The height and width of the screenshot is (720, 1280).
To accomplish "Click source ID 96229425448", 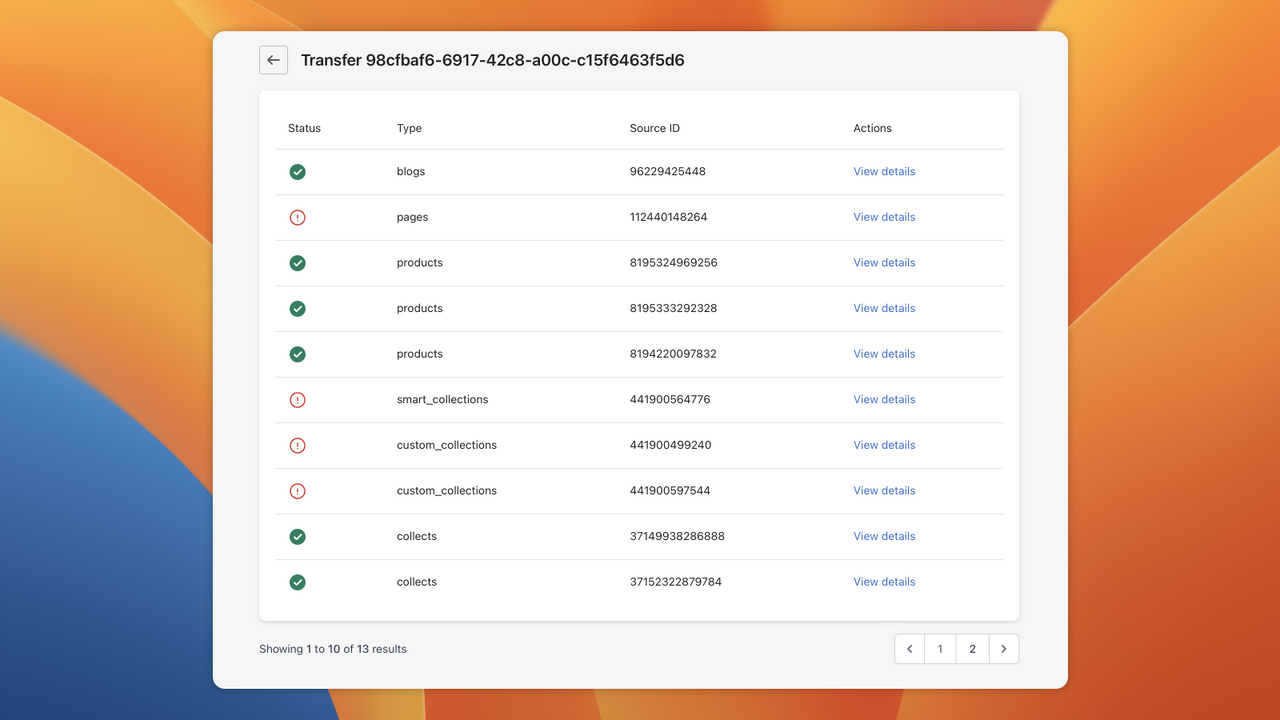I will click(668, 171).
